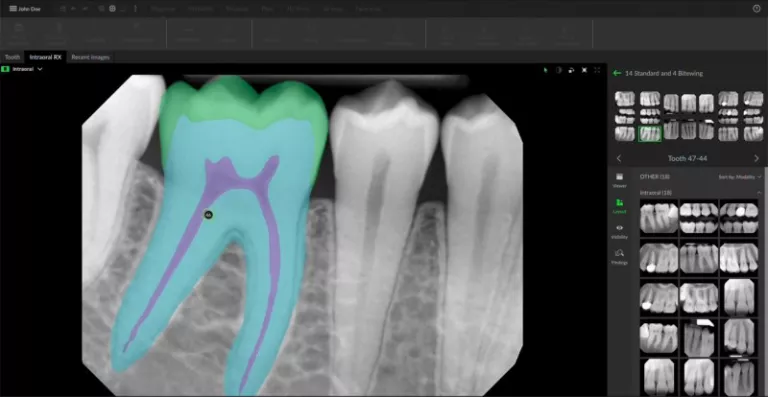The image size is (768, 397).
Task: Click the 14 Standard and 4 Bitewing title
Action: tap(664, 73)
